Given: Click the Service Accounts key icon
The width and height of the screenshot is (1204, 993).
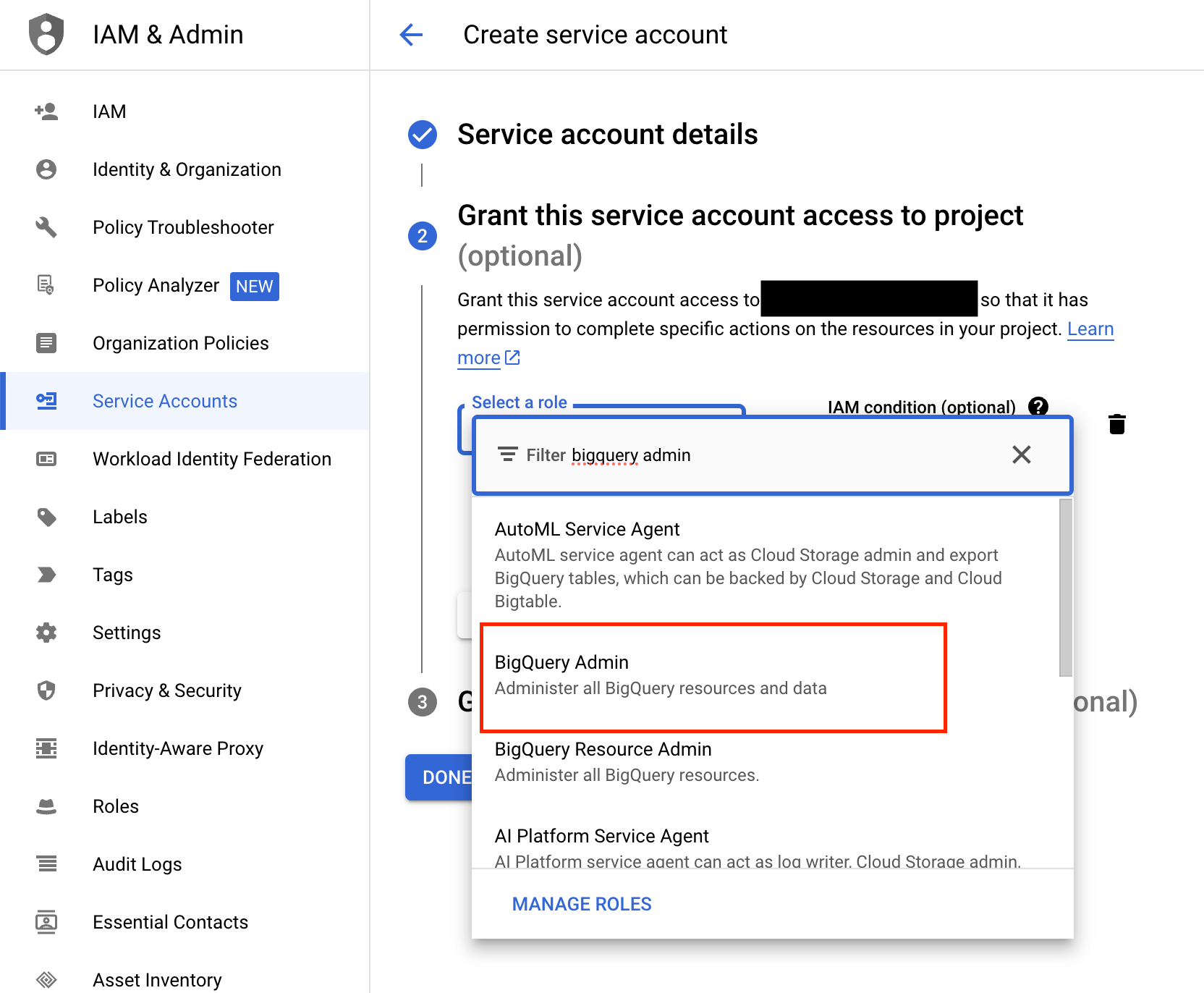Looking at the screenshot, I should click(46, 401).
